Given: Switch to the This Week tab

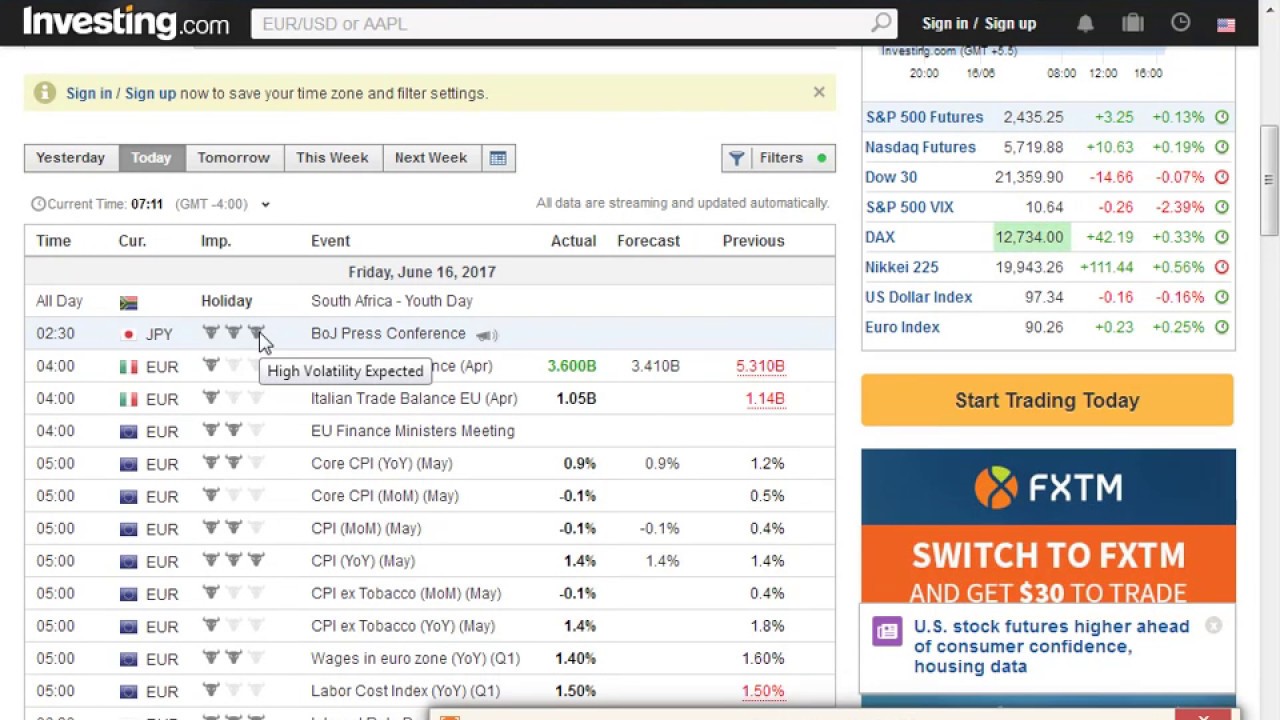Looking at the screenshot, I should (332, 158).
